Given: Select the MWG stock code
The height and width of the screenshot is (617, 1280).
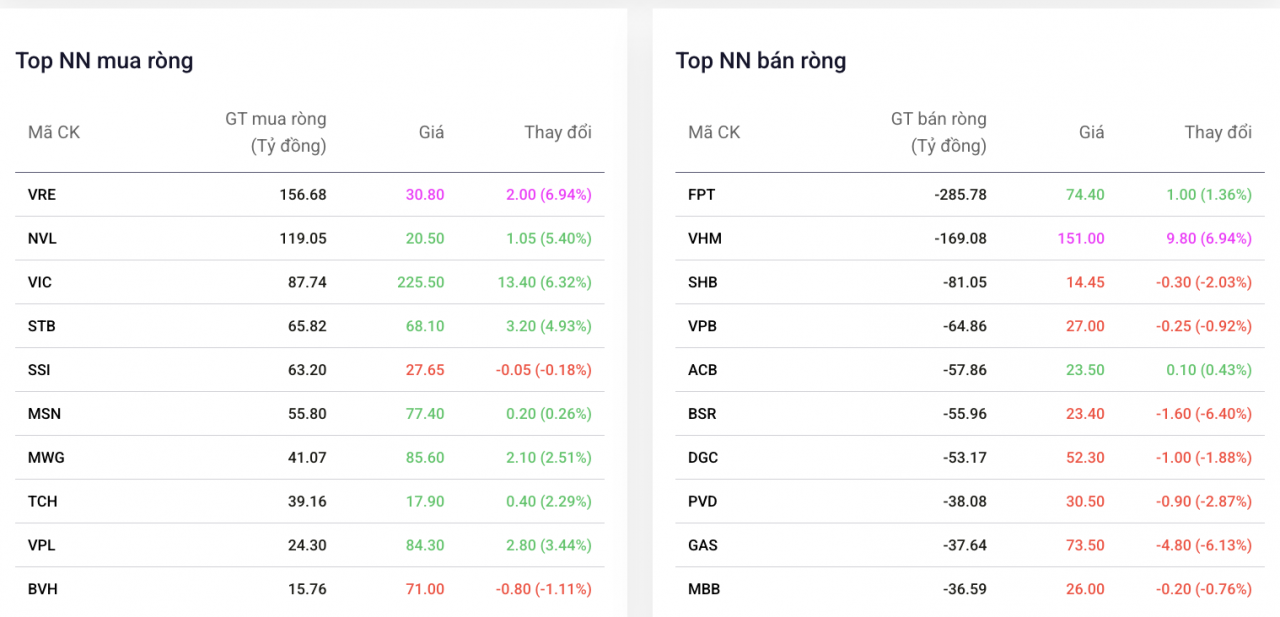Looking at the screenshot, I should (x=45, y=458).
